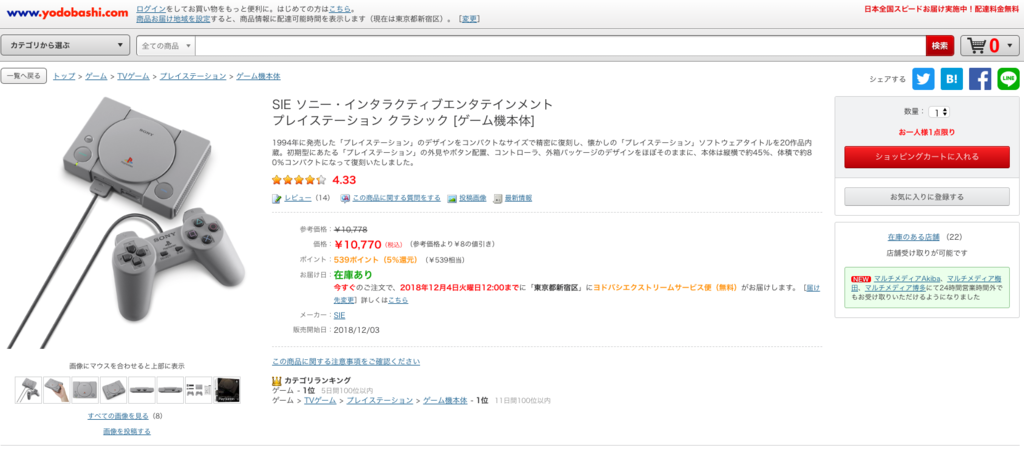Expand the cart dropdown arrow
Viewport: 1024px width, 453px height.
coord(1010,46)
